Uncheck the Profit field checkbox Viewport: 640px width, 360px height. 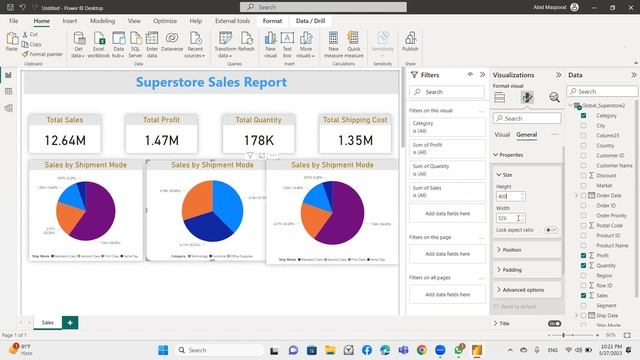(x=583, y=255)
